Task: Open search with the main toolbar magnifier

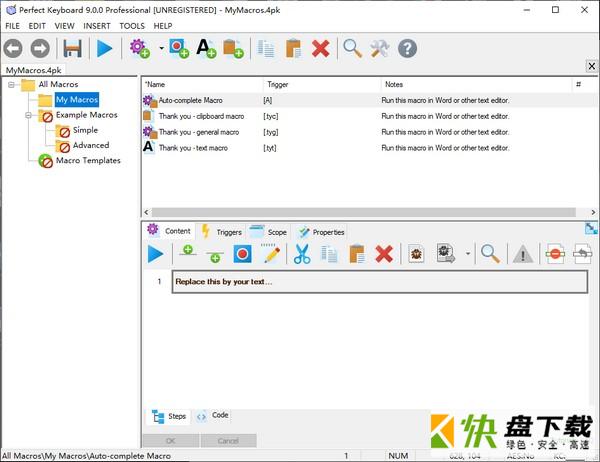Action: [x=352, y=49]
